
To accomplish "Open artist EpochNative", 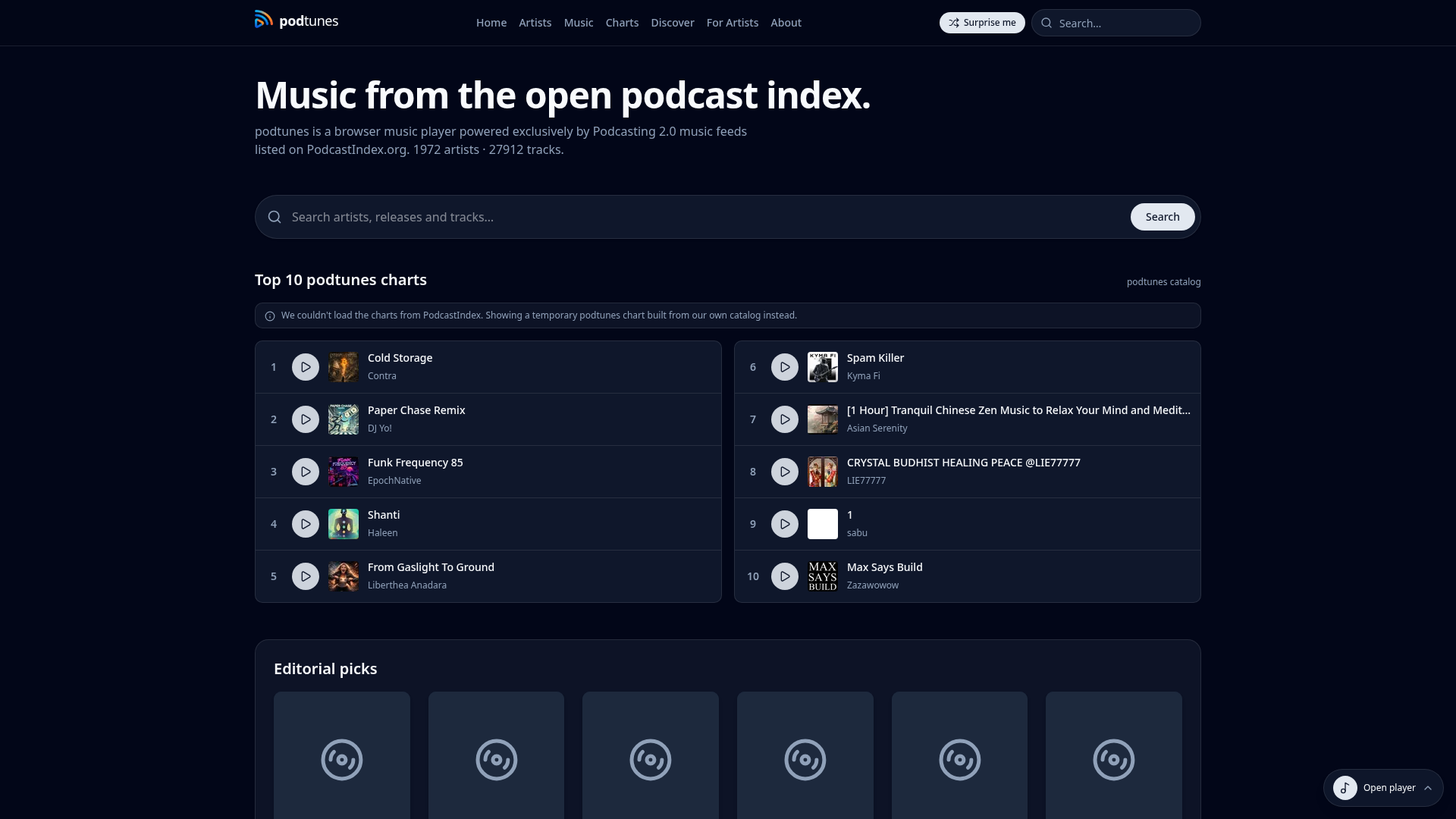I will click(x=394, y=481).
